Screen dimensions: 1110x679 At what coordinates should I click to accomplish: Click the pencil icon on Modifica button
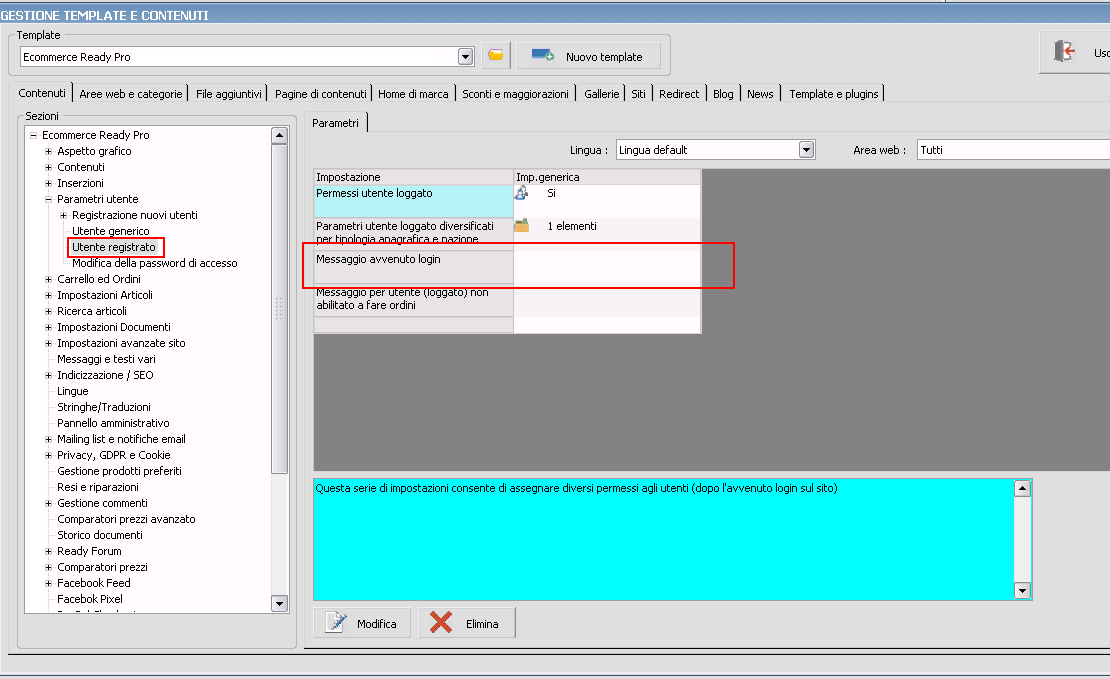pyautogui.click(x=336, y=623)
